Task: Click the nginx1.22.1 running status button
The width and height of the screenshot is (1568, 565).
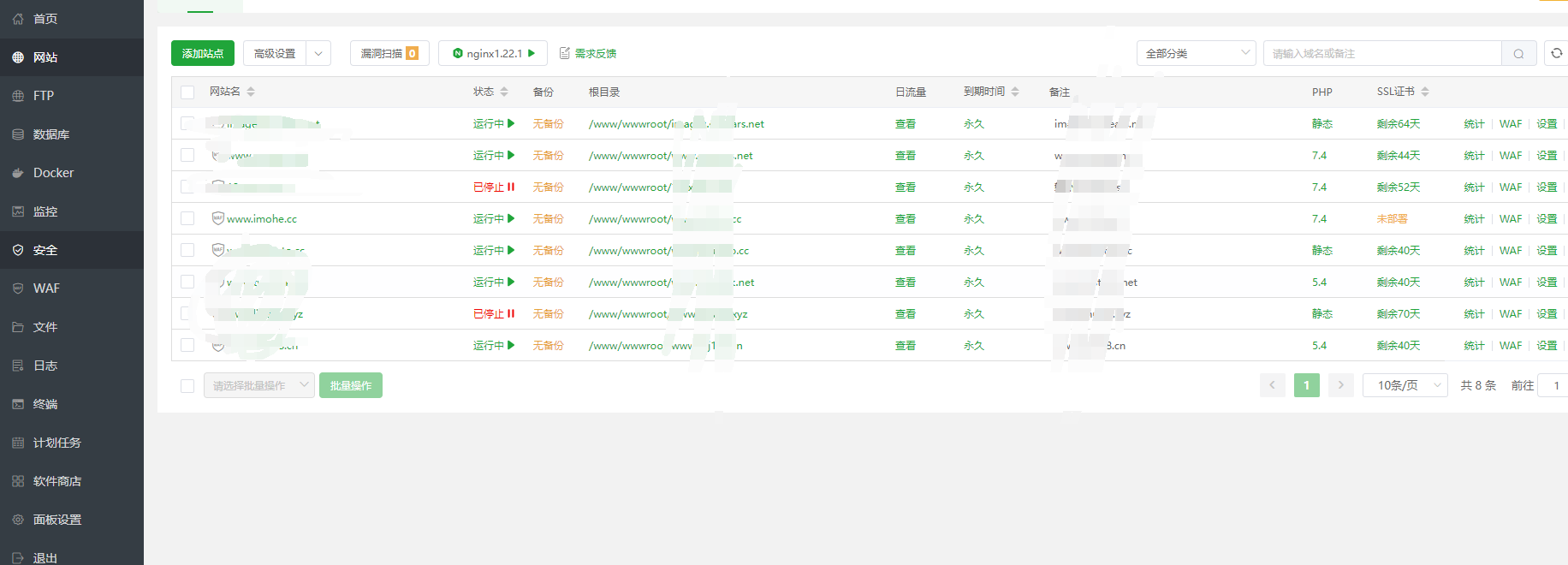Action: 493,54
